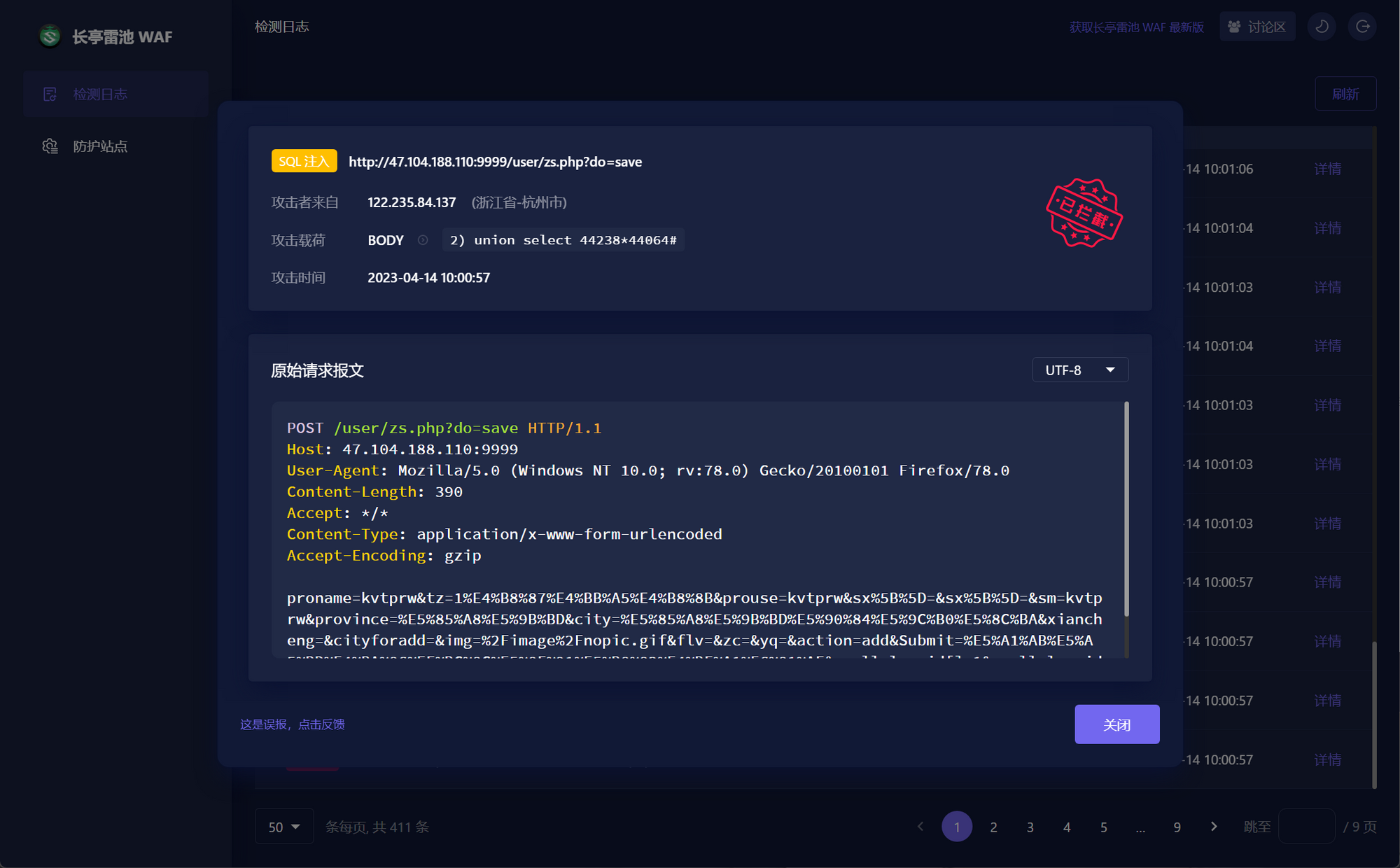The width and height of the screenshot is (1400, 868).
Task: Go to page 3 in pagination
Action: point(1030,827)
